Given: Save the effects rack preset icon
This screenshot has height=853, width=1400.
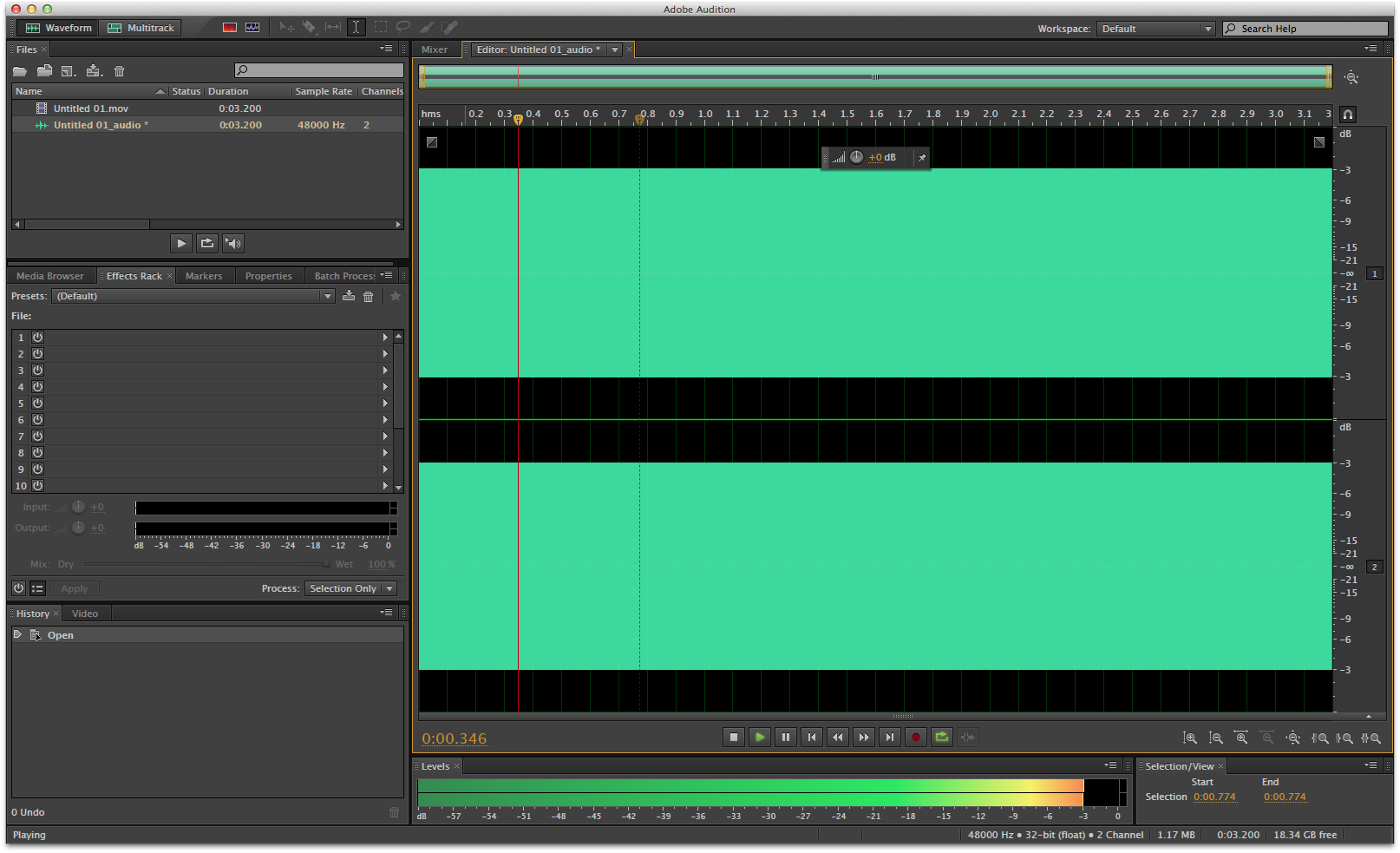Looking at the screenshot, I should pyautogui.click(x=349, y=297).
